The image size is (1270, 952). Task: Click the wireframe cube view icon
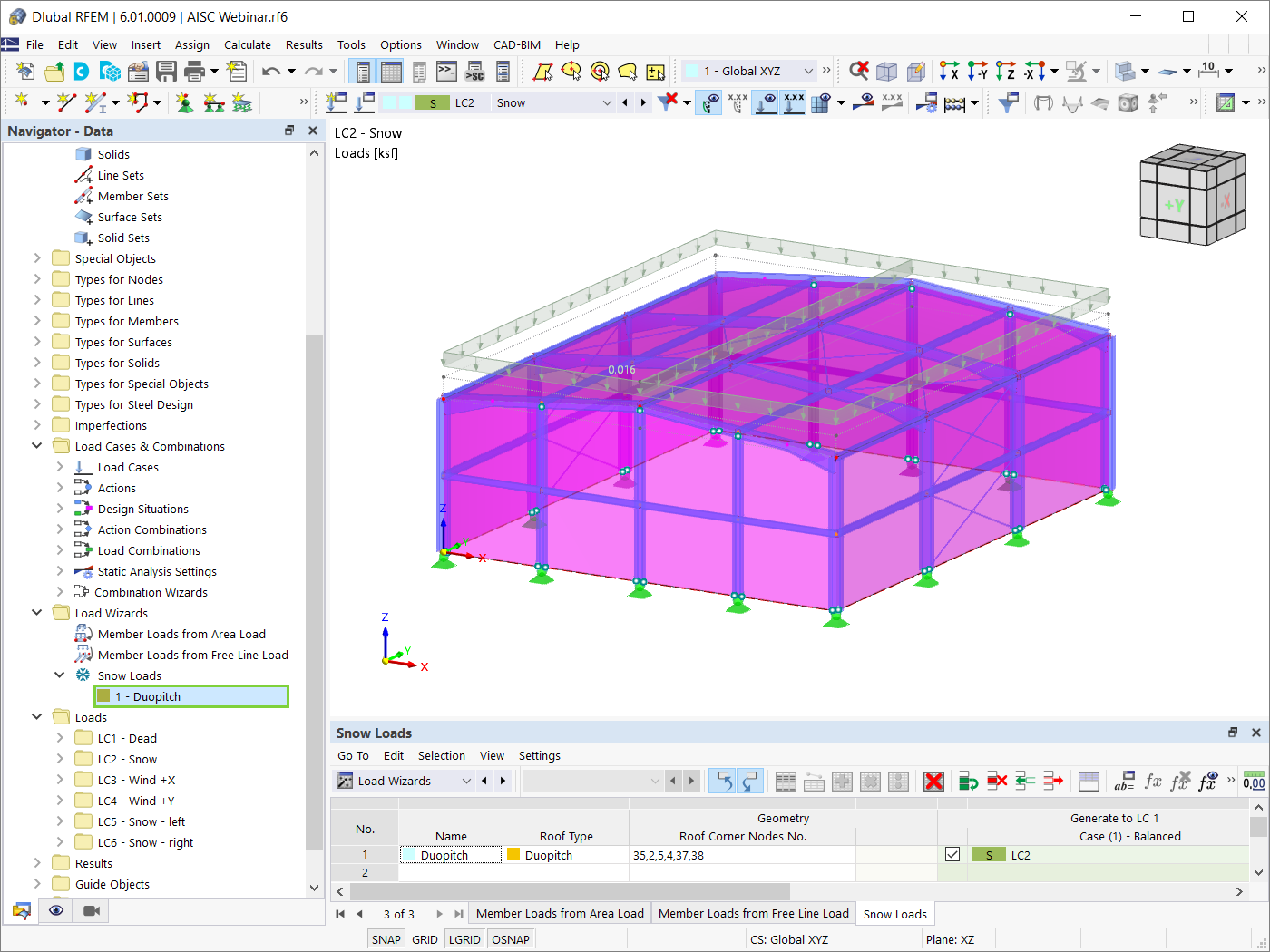pyautogui.click(x=886, y=71)
